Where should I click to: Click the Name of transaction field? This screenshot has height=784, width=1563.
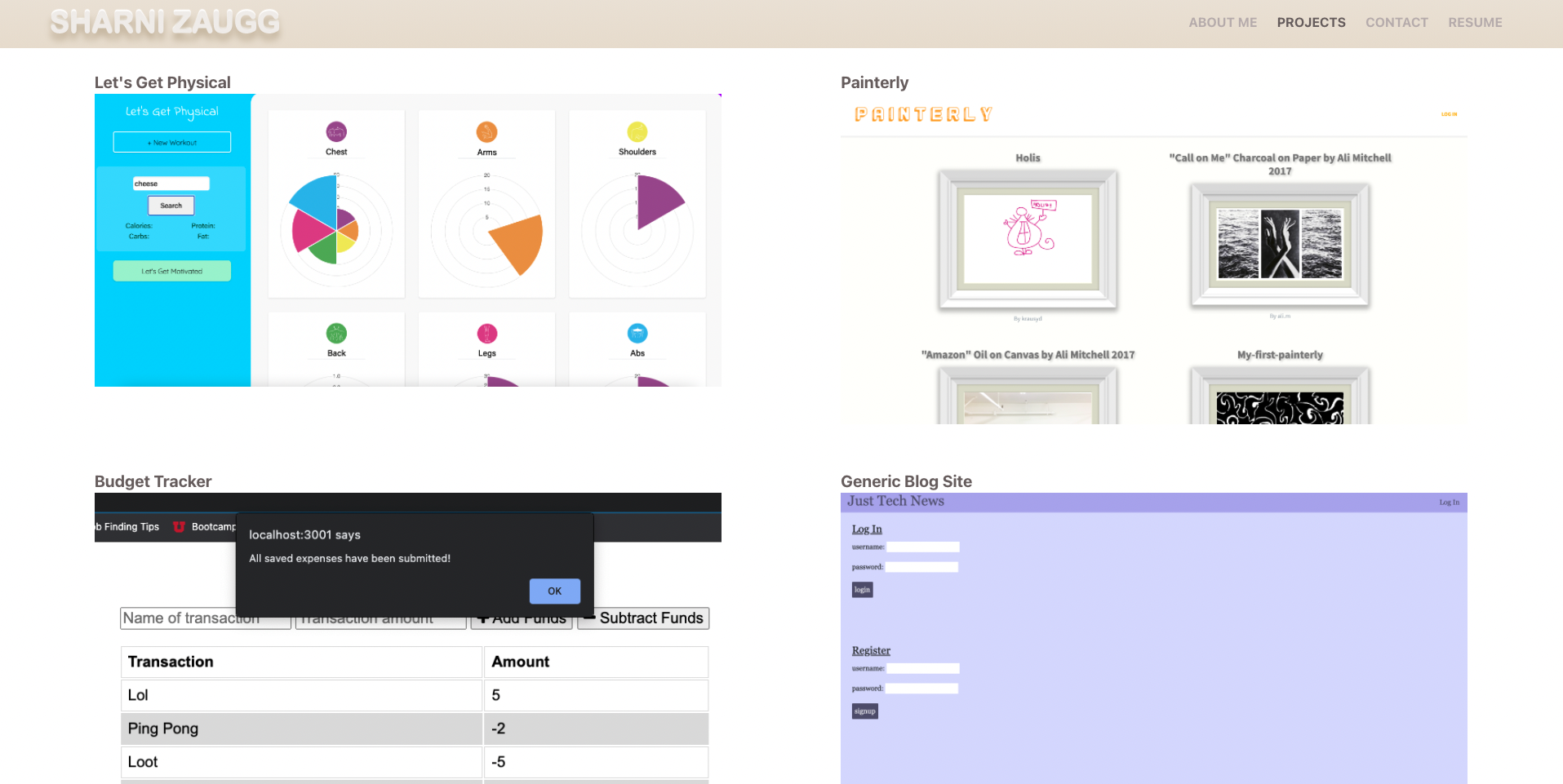[x=205, y=618]
